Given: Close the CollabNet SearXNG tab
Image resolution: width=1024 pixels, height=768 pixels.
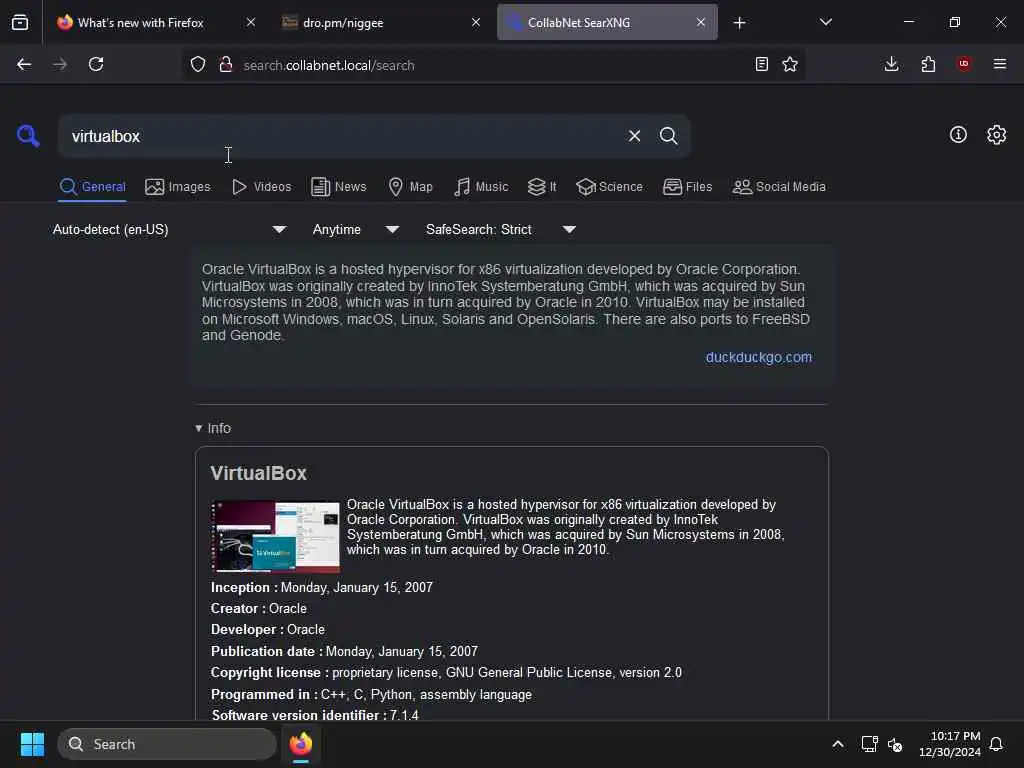Looking at the screenshot, I should click(701, 22).
